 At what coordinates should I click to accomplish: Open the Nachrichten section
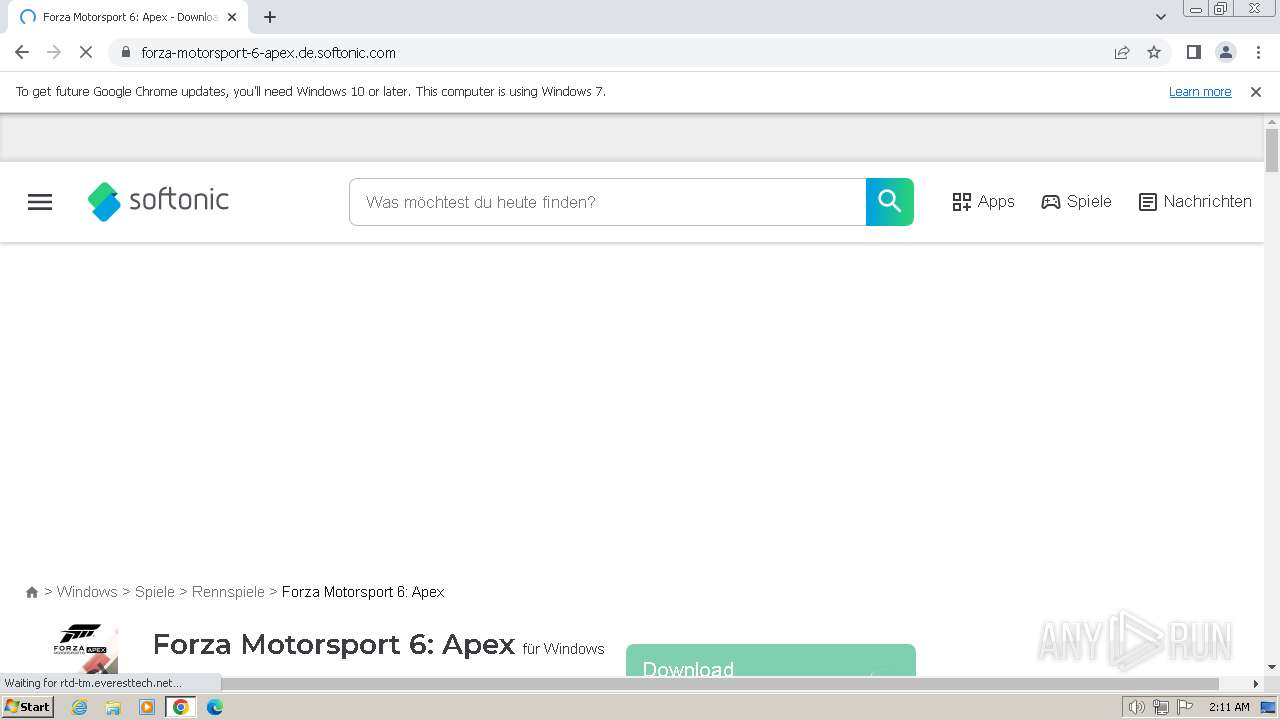pyautogui.click(x=1195, y=202)
